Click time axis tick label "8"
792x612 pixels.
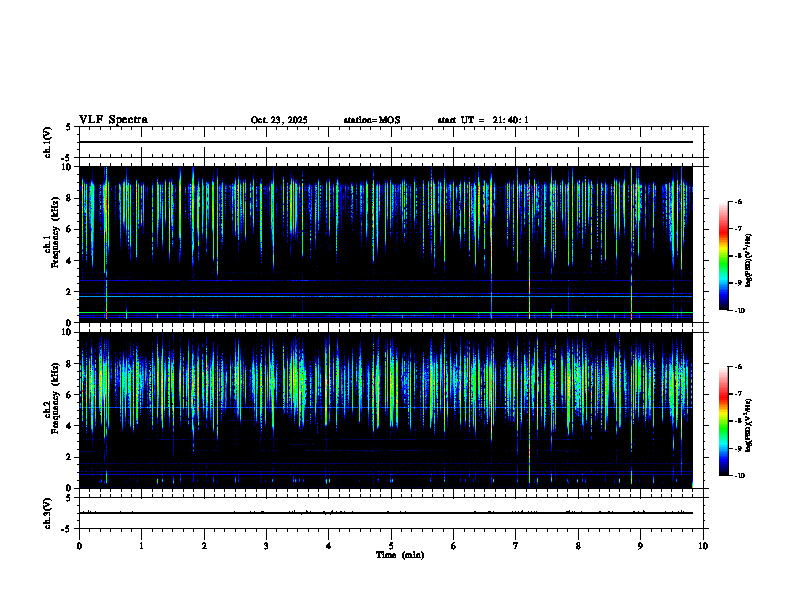tap(578, 546)
